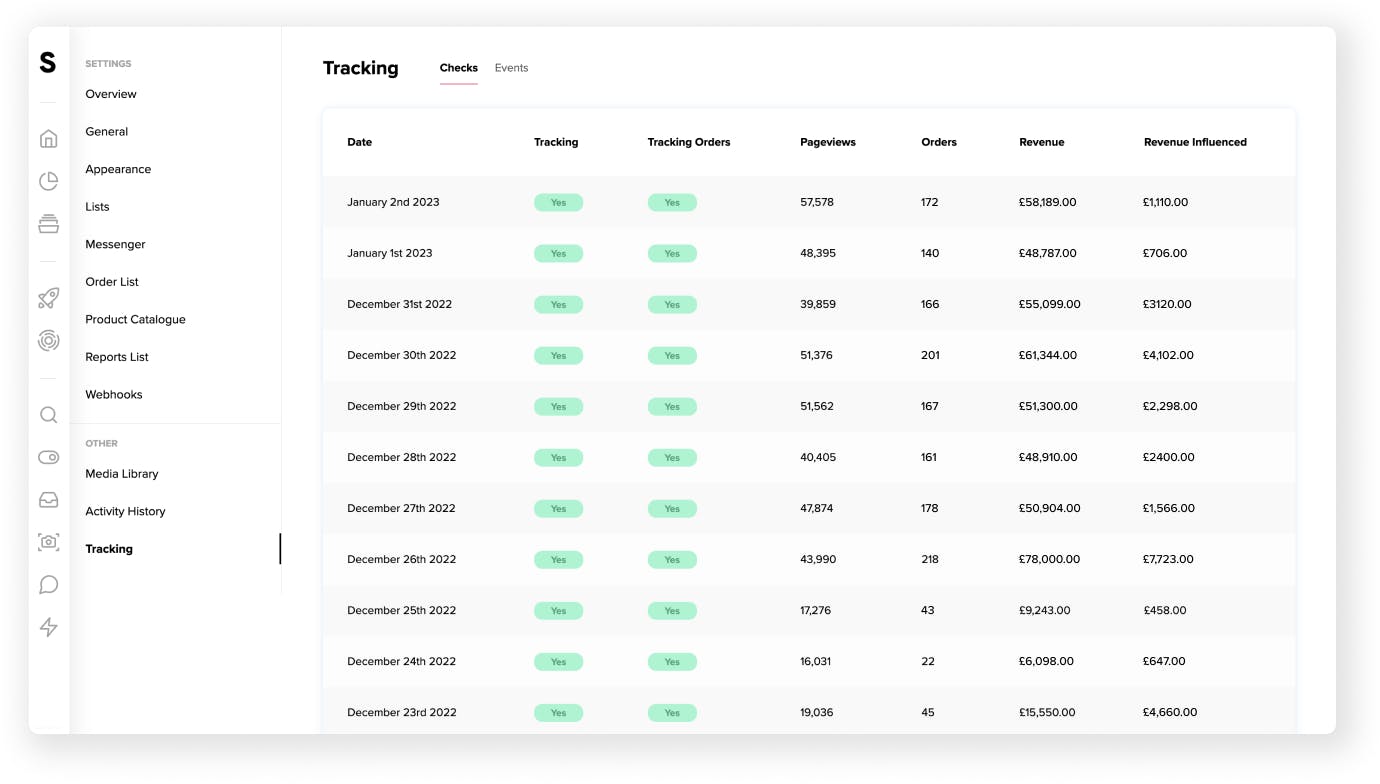
Task: Click revenue value £78,000.00
Action: pos(1050,559)
